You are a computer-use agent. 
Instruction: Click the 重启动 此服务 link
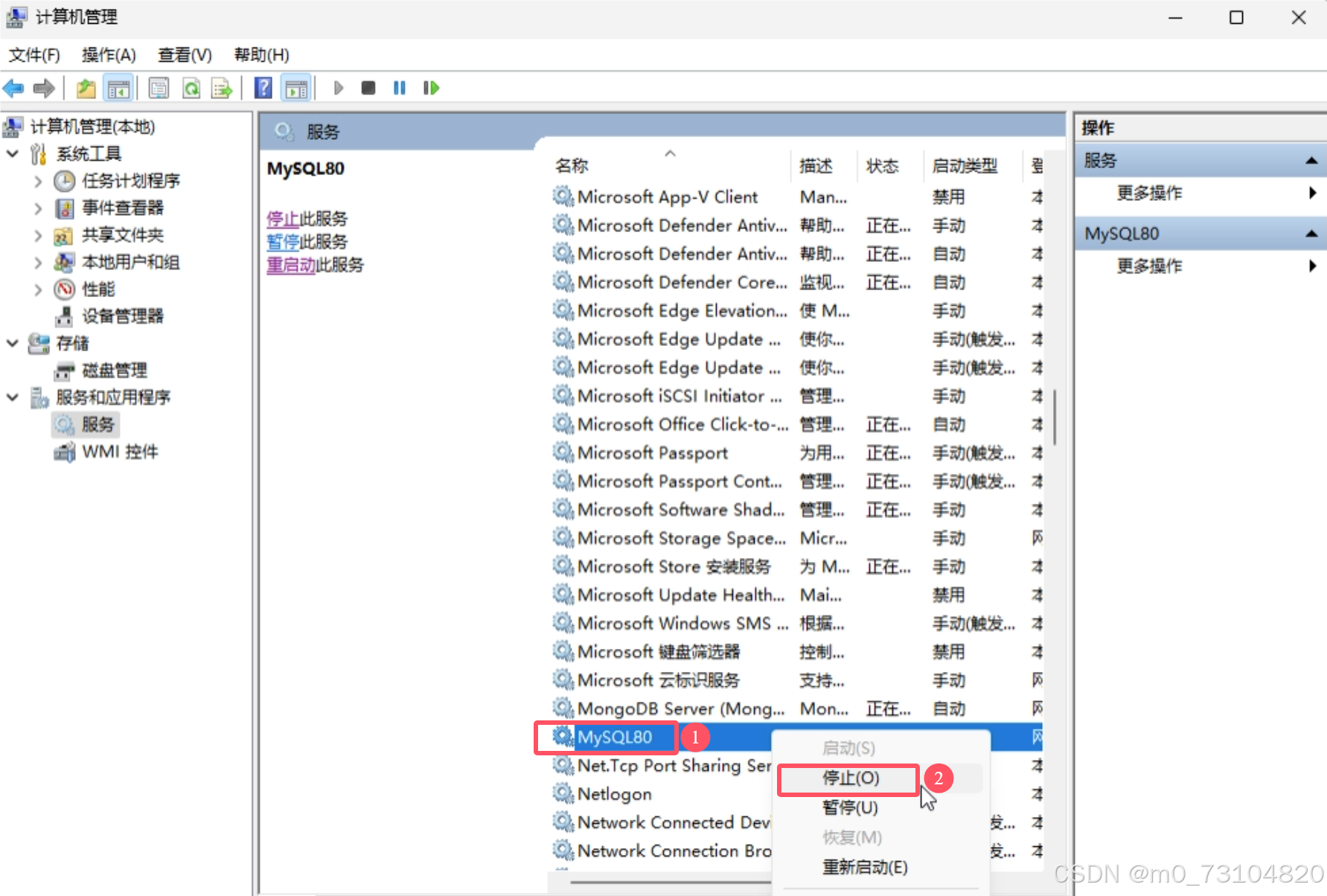291,265
